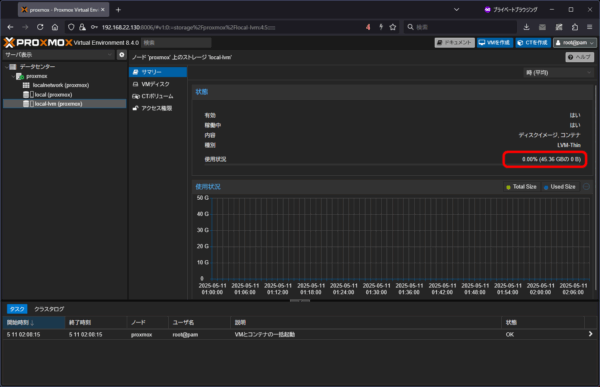Select localnetwork (proxmox) tree item

[x=61, y=85]
